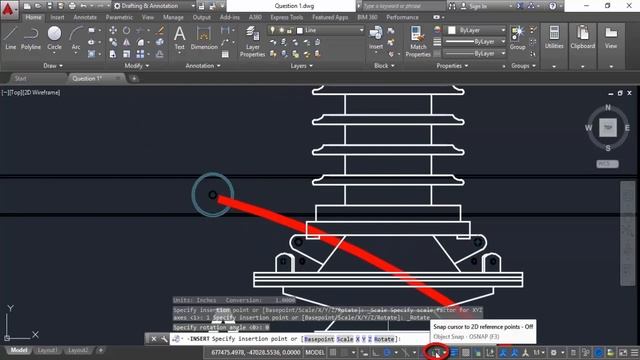The width and height of the screenshot is (640, 360).
Task: Switch to the Annotate ribbon tab
Action: (x=85, y=18)
